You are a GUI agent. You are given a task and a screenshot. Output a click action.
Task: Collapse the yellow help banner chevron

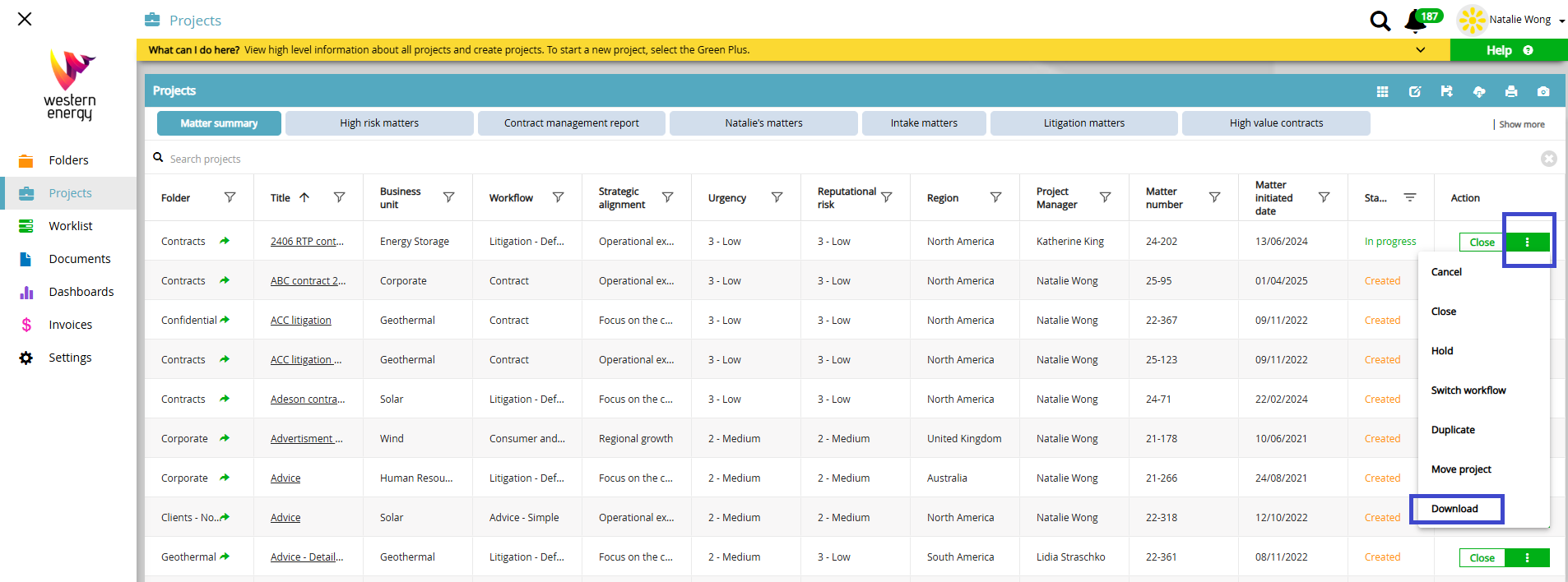[1421, 50]
